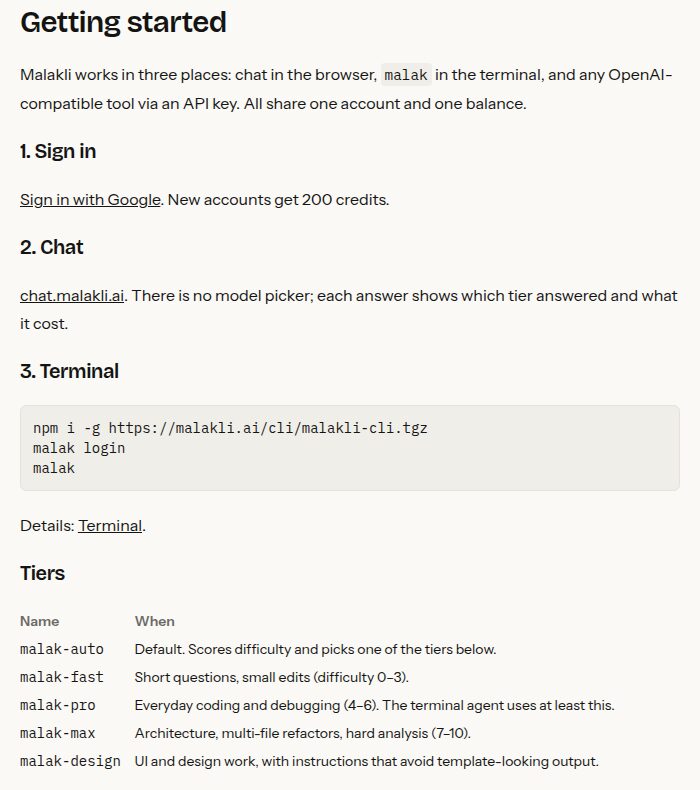The image size is (700, 790).
Task: Select the malak-design tier name
Action: point(71,761)
